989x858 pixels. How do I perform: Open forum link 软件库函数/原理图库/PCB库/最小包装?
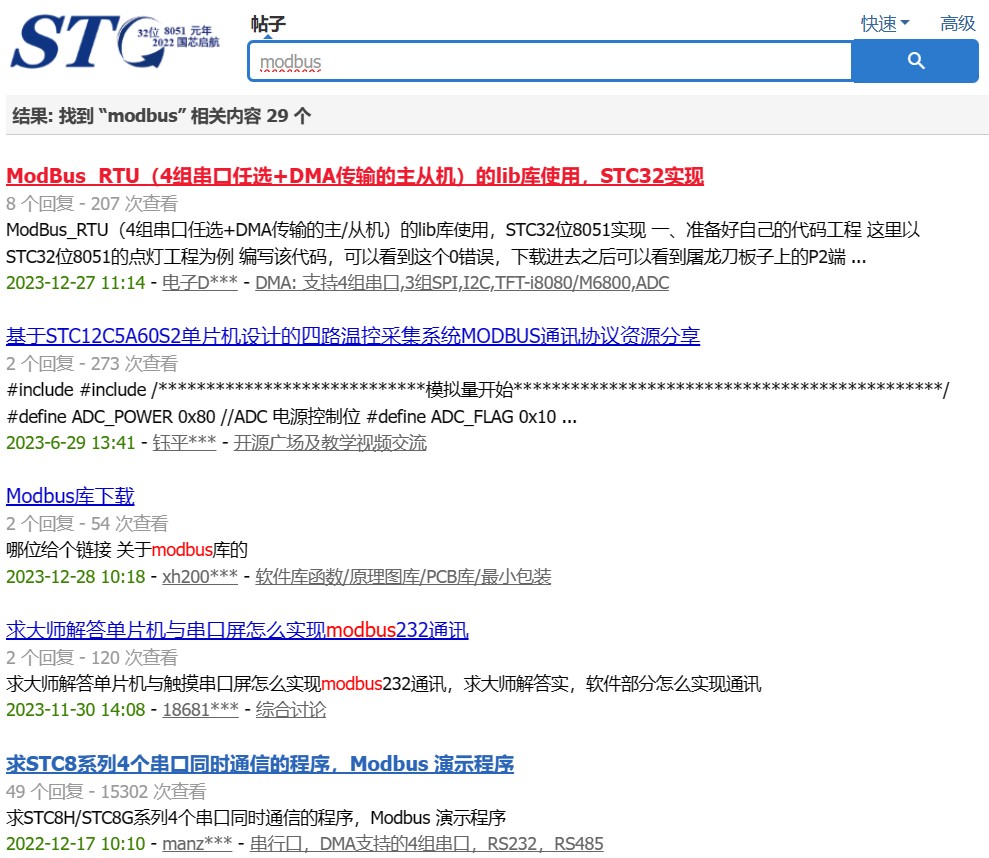[403, 577]
